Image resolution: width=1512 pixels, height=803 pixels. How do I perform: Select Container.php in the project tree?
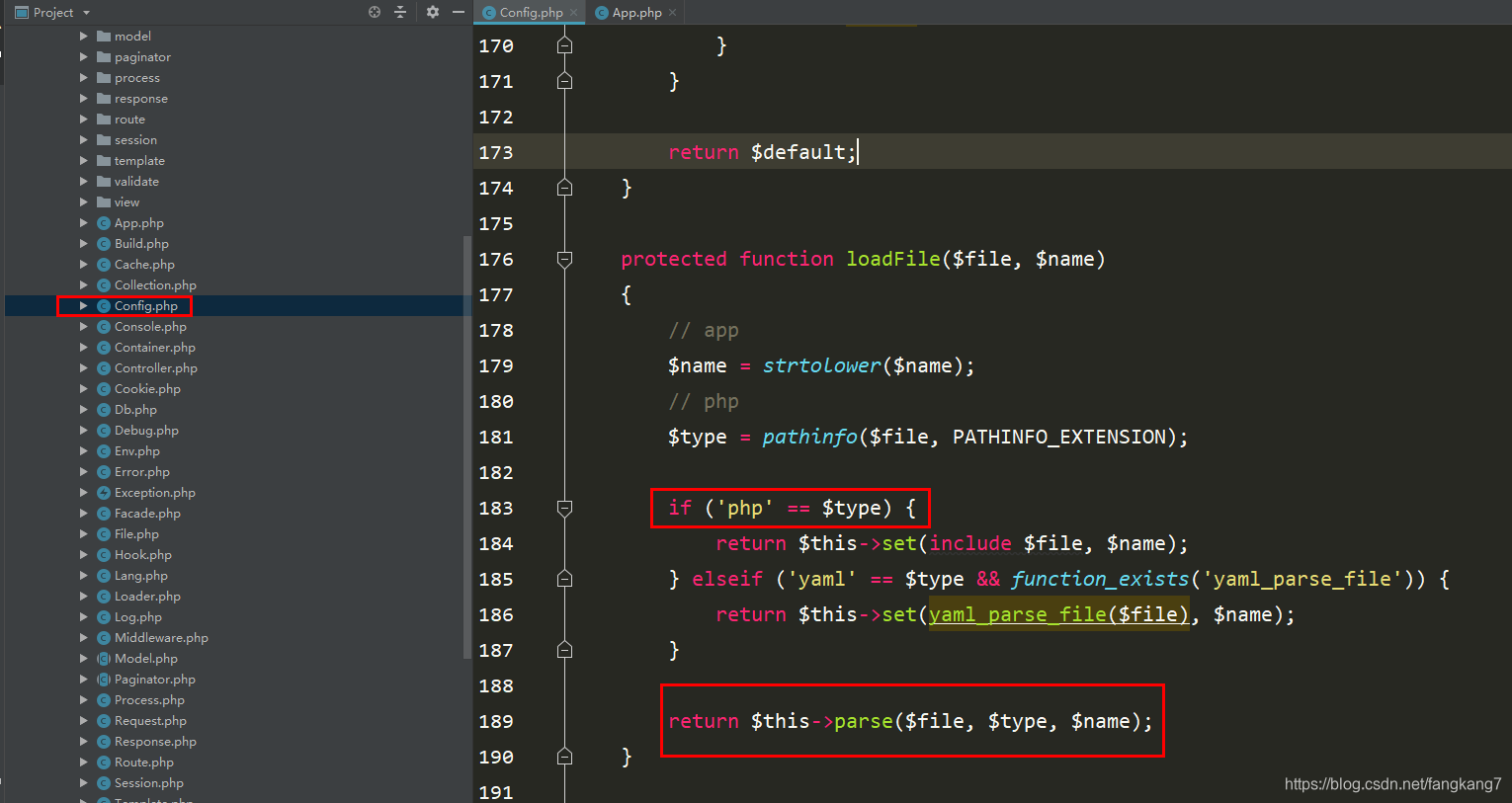(x=155, y=348)
